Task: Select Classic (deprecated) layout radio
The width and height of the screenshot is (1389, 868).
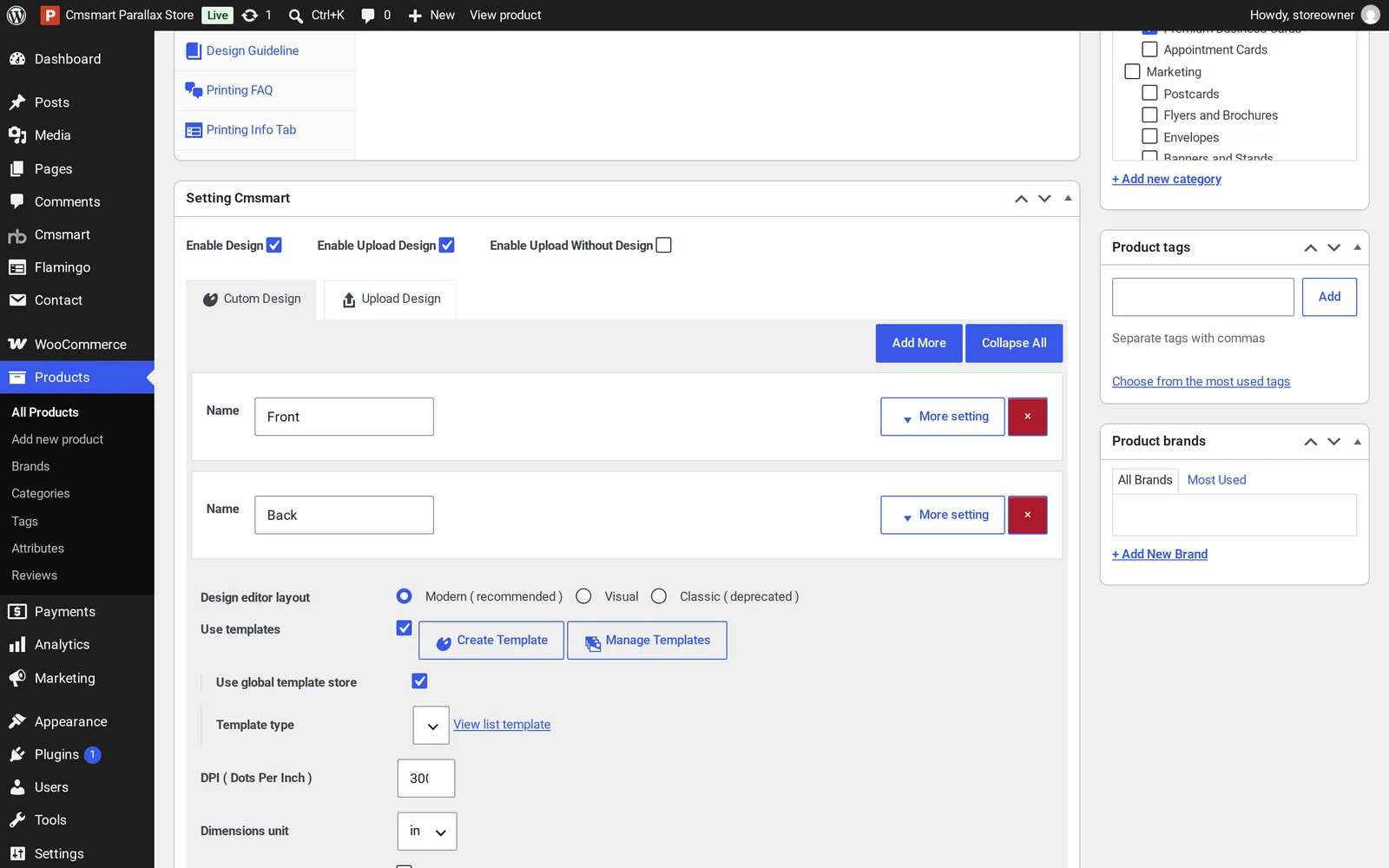Action: tap(659, 596)
